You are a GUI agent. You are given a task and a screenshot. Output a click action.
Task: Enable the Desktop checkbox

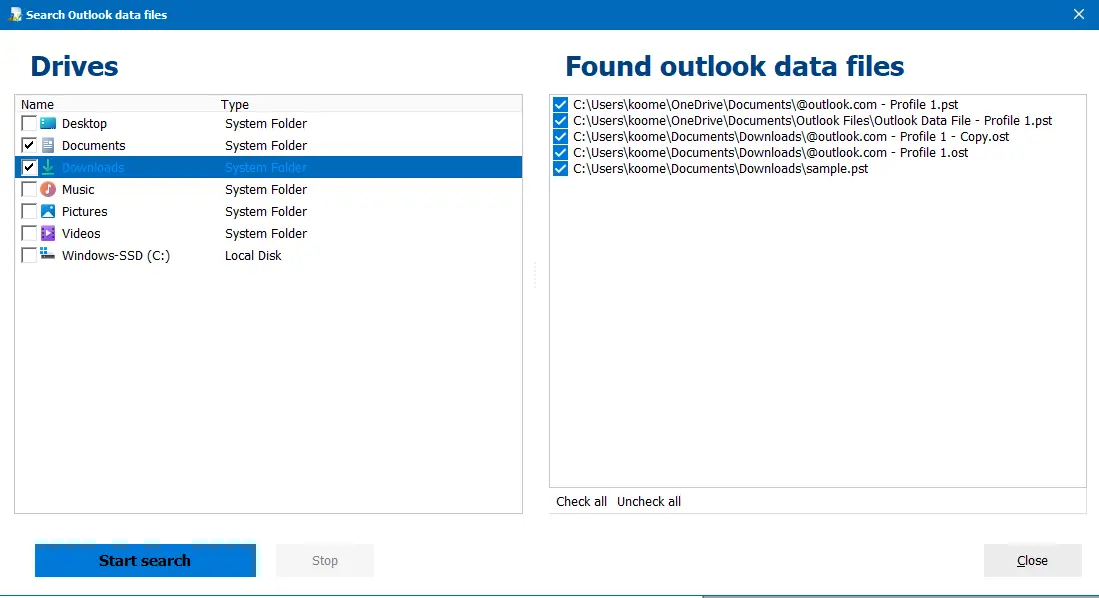(x=29, y=123)
